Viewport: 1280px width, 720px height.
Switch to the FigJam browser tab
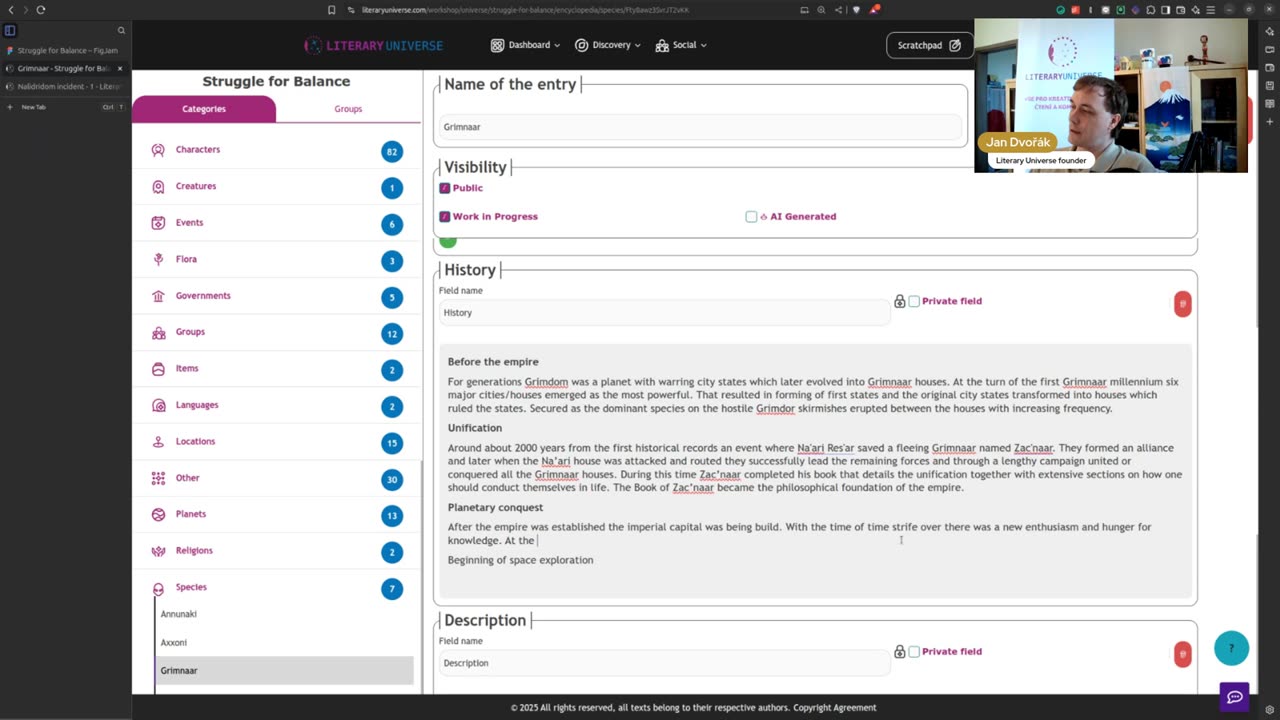pos(64,50)
